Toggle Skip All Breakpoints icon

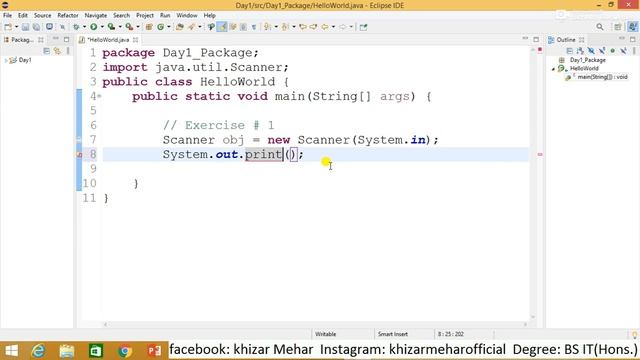62,27
